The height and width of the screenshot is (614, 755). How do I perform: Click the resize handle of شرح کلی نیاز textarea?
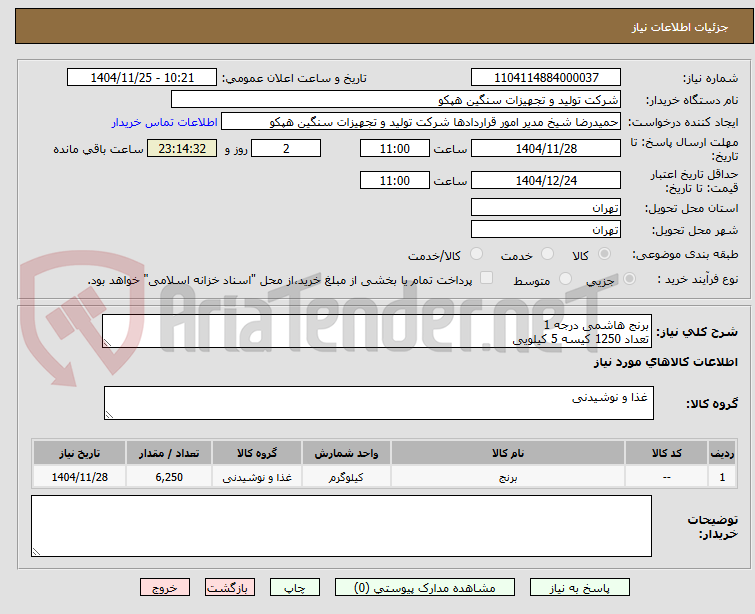coord(107,343)
